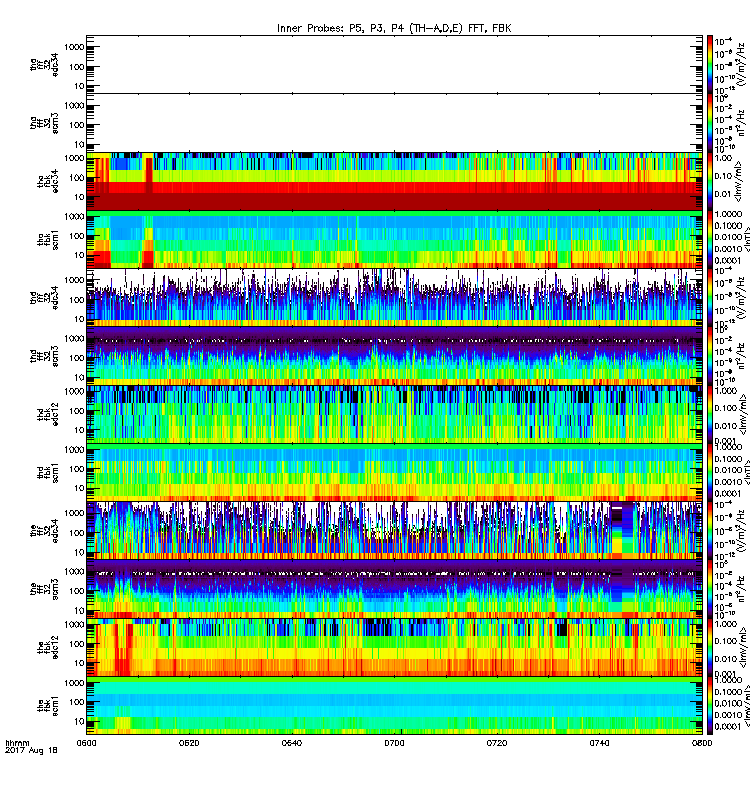Click the '0720' time axis label
Screen dimensions: 750x800
[x=496, y=743]
